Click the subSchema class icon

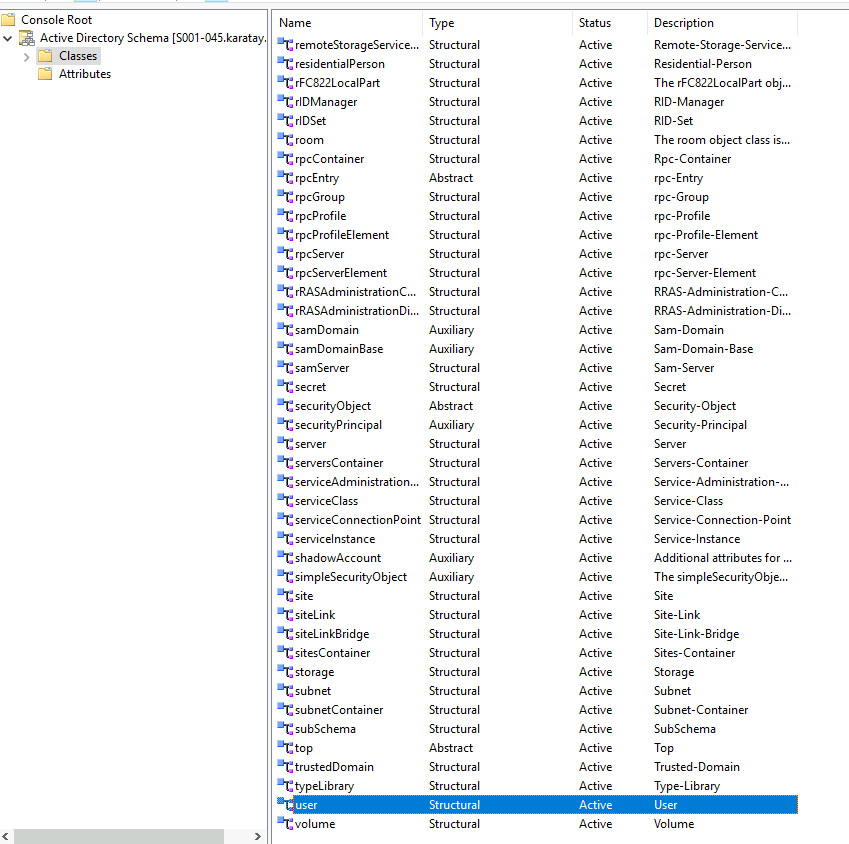tap(285, 728)
